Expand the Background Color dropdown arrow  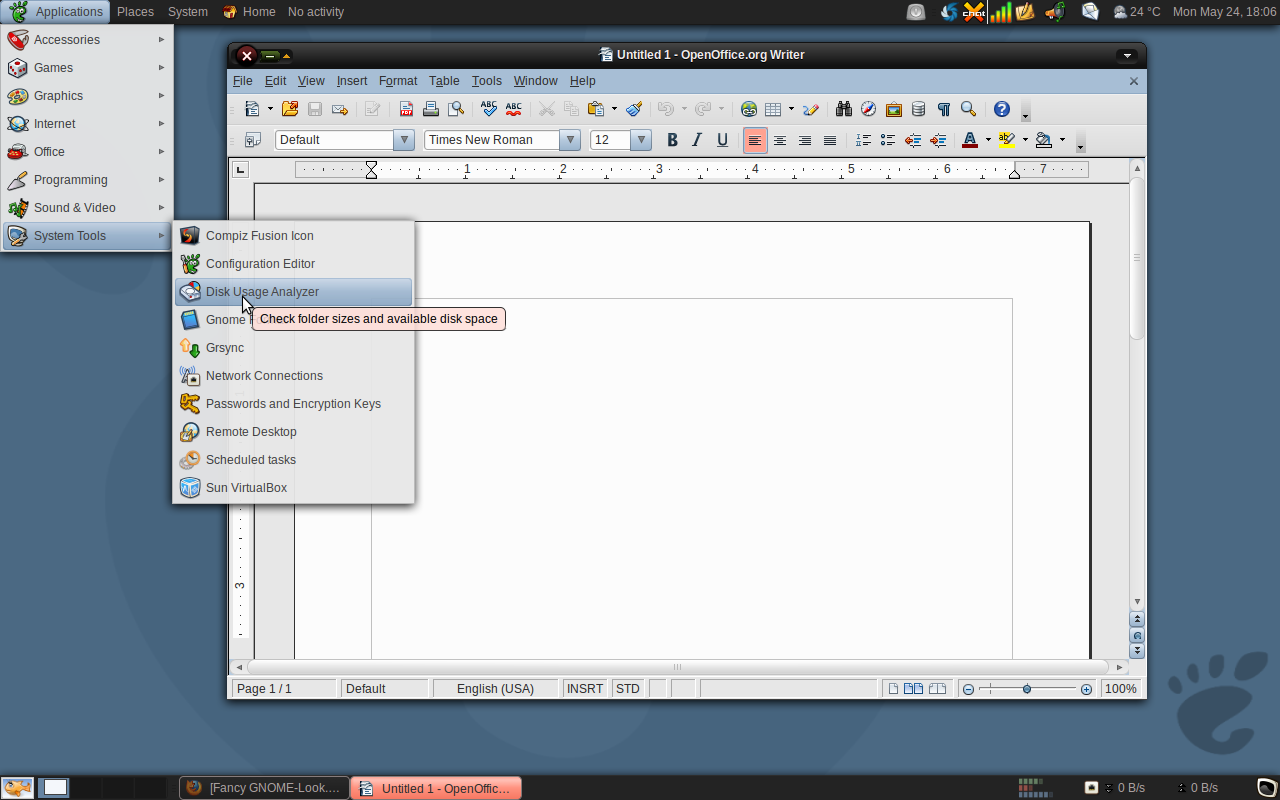1062,140
